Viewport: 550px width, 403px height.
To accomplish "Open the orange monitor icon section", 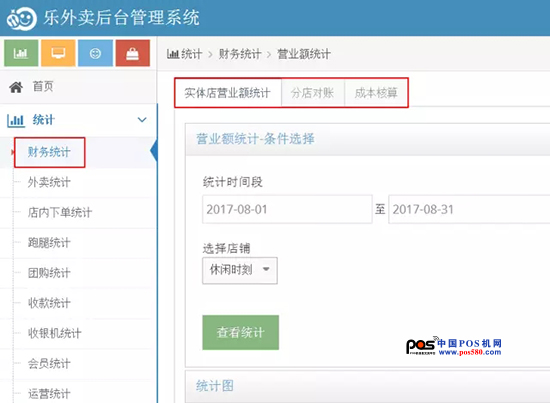I will pyautogui.click(x=58, y=53).
